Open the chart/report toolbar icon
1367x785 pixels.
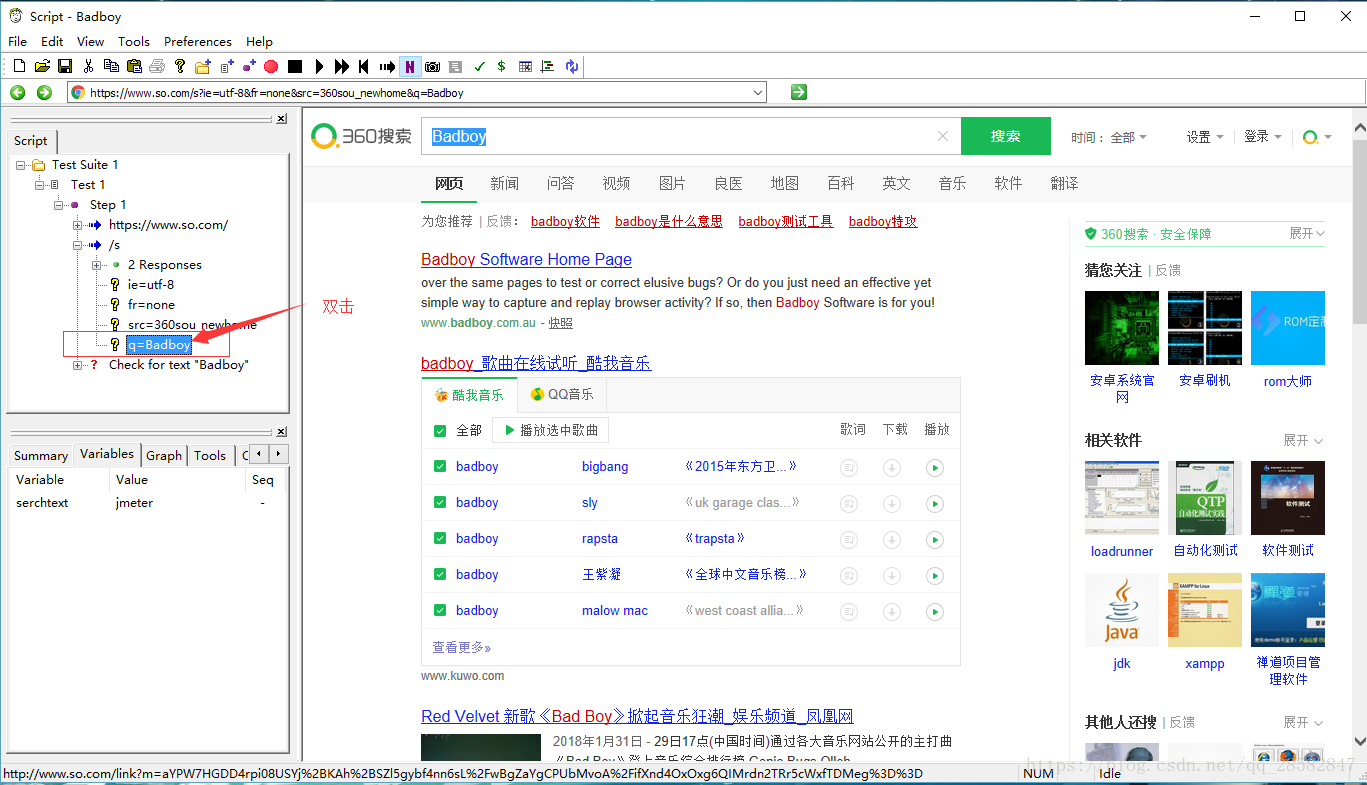pos(547,66)
